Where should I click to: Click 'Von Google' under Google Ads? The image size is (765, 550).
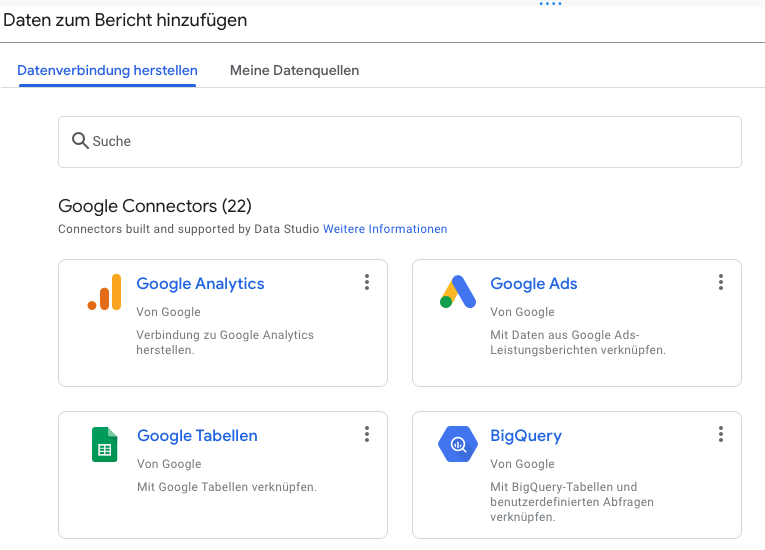[x=522, y=312]
